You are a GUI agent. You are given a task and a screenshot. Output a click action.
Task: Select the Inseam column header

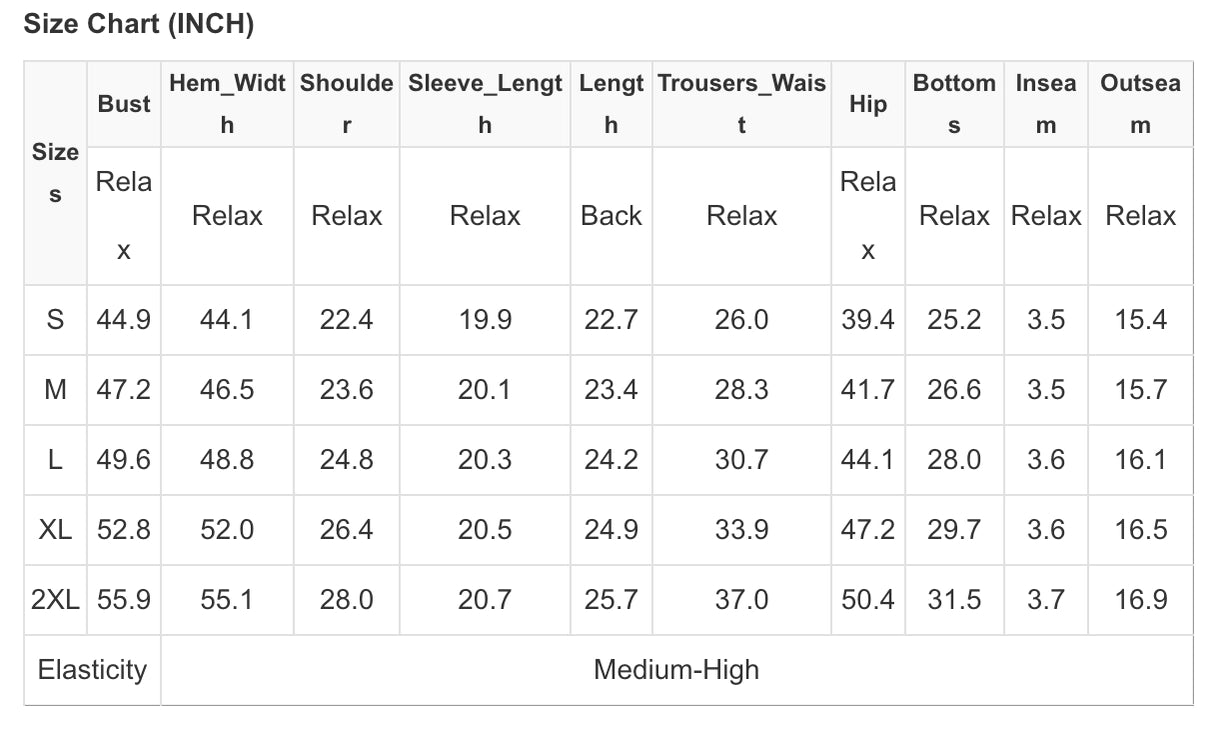[x=1046, y=104]
